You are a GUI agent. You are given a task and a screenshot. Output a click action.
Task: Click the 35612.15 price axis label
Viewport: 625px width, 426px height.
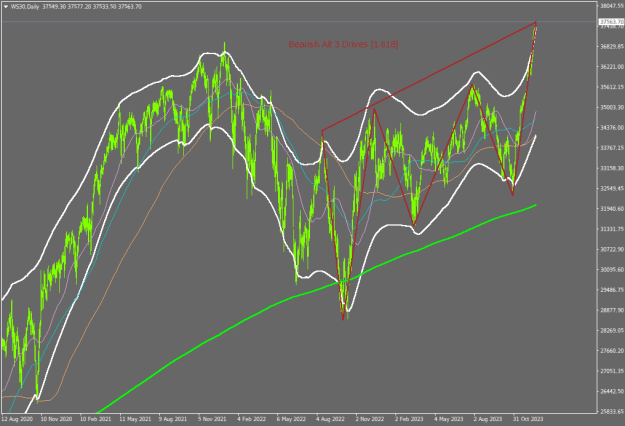(x=612, y=87)
